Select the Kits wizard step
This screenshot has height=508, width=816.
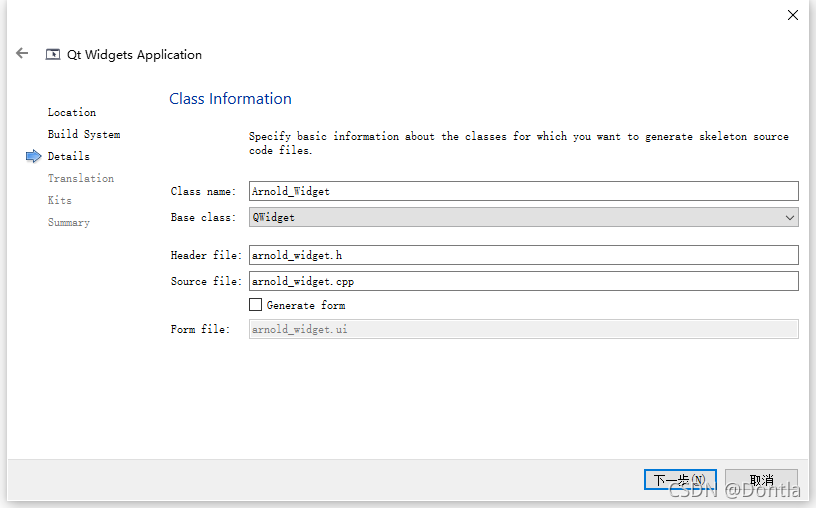tap(60, 200)
